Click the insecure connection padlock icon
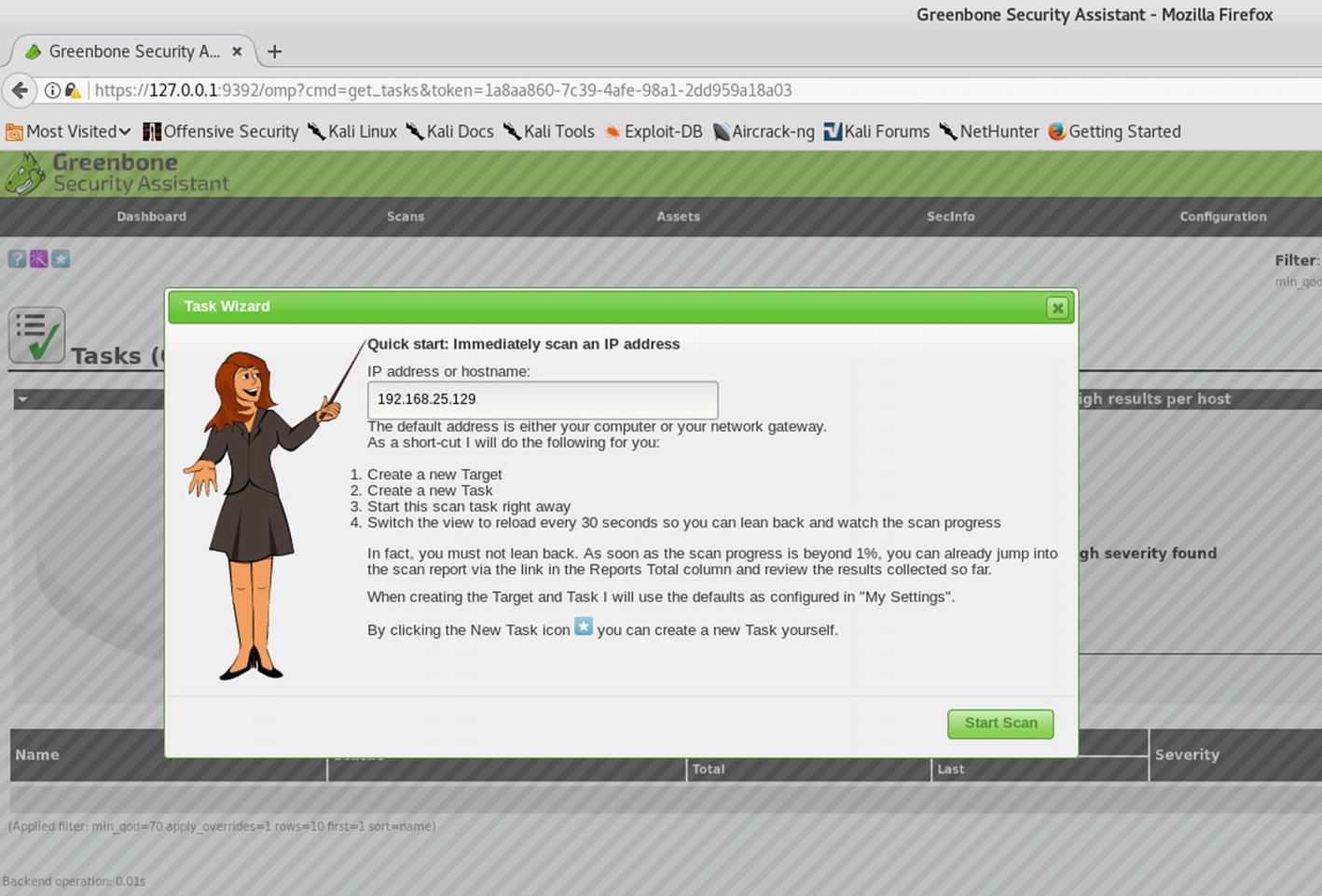 tap(72, 90)
